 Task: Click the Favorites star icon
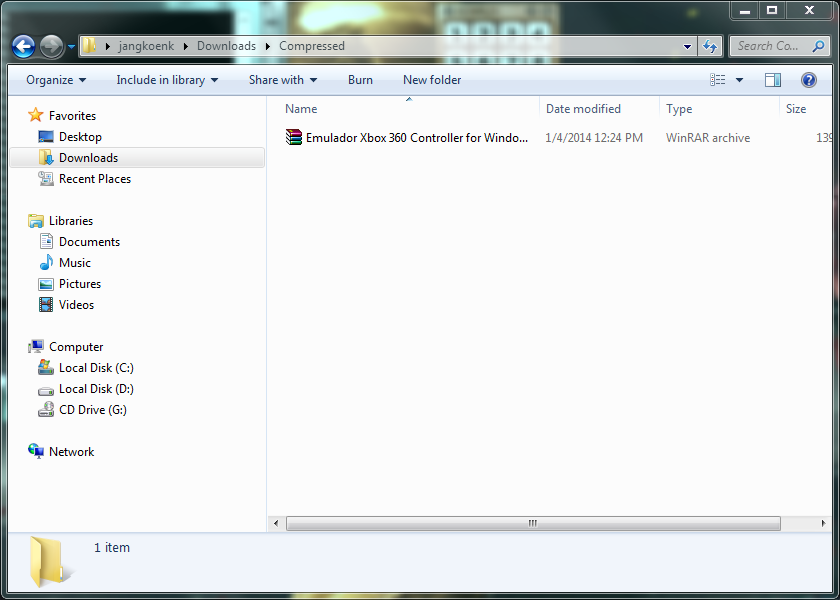(x=36, y=115)
